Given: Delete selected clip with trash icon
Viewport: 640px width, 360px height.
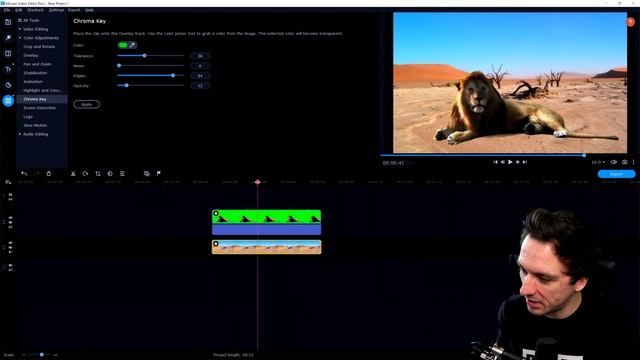Looking at the screenshot, I should click(x=49, y=173).
